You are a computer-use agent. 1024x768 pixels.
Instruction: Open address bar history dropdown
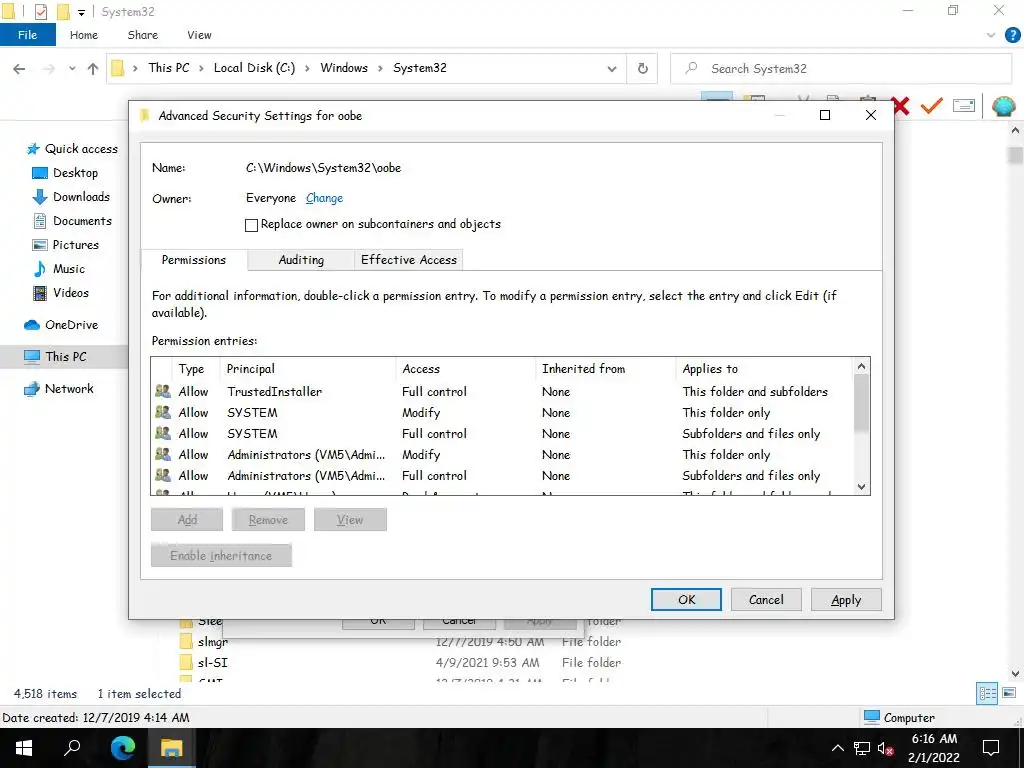tap(611, 69)
